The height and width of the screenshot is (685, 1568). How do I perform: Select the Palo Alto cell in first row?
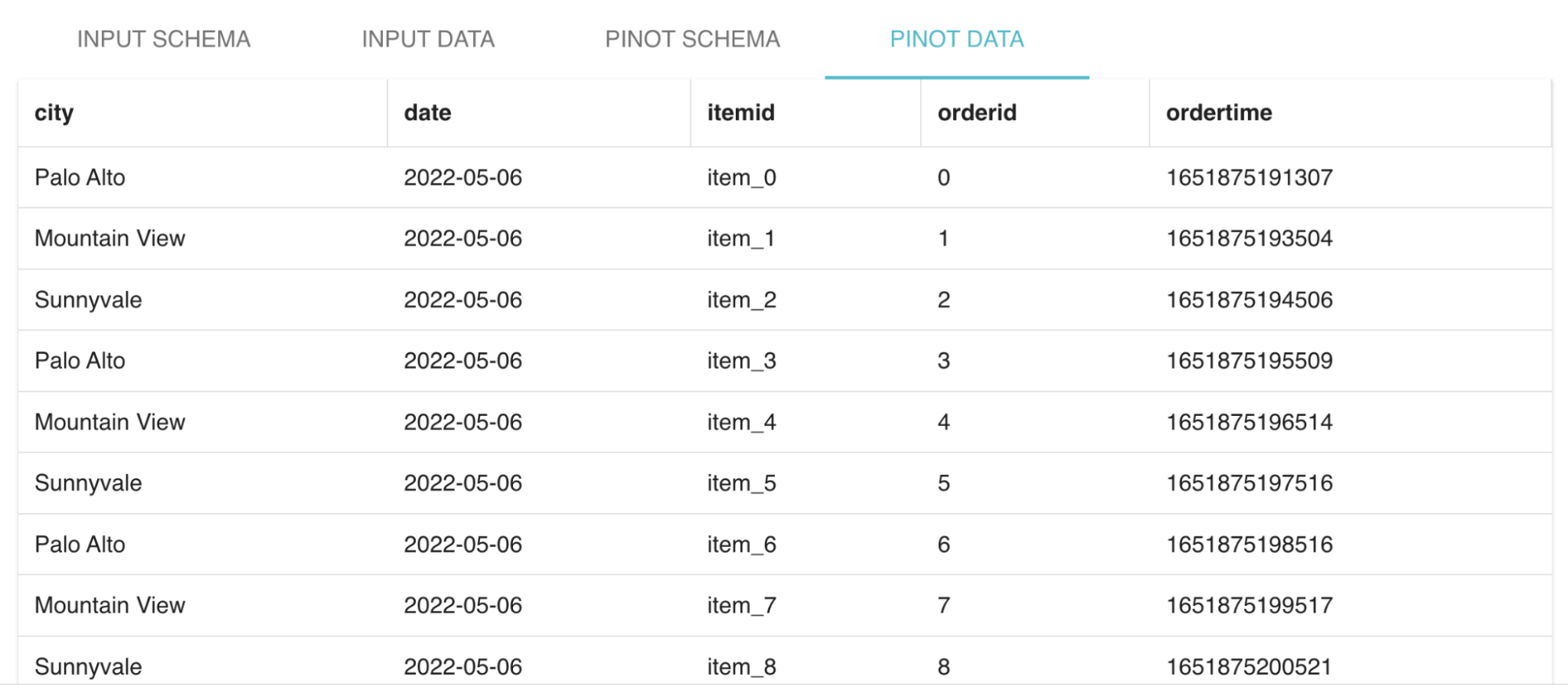79,177
